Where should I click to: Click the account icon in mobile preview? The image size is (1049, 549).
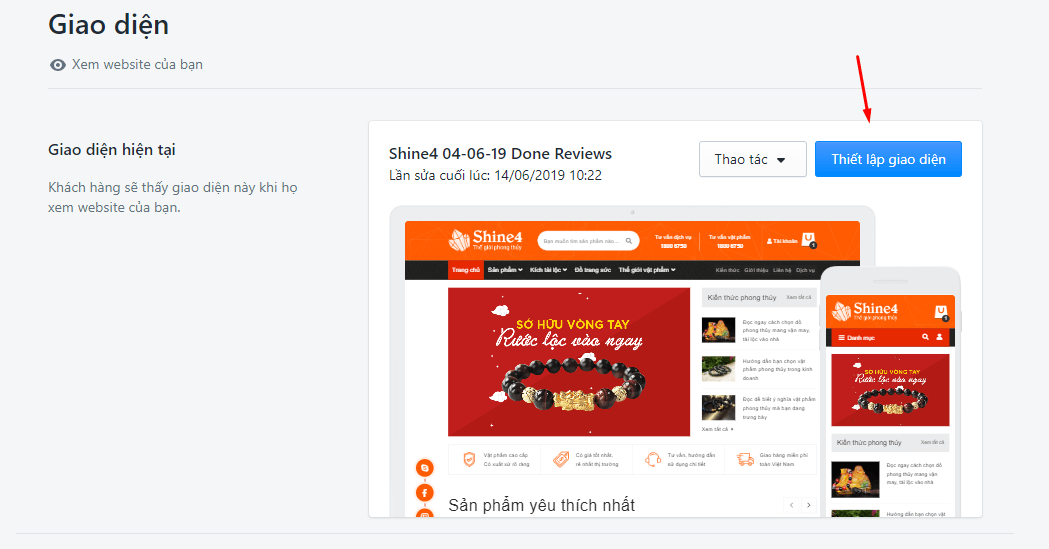tap(939, 338)
